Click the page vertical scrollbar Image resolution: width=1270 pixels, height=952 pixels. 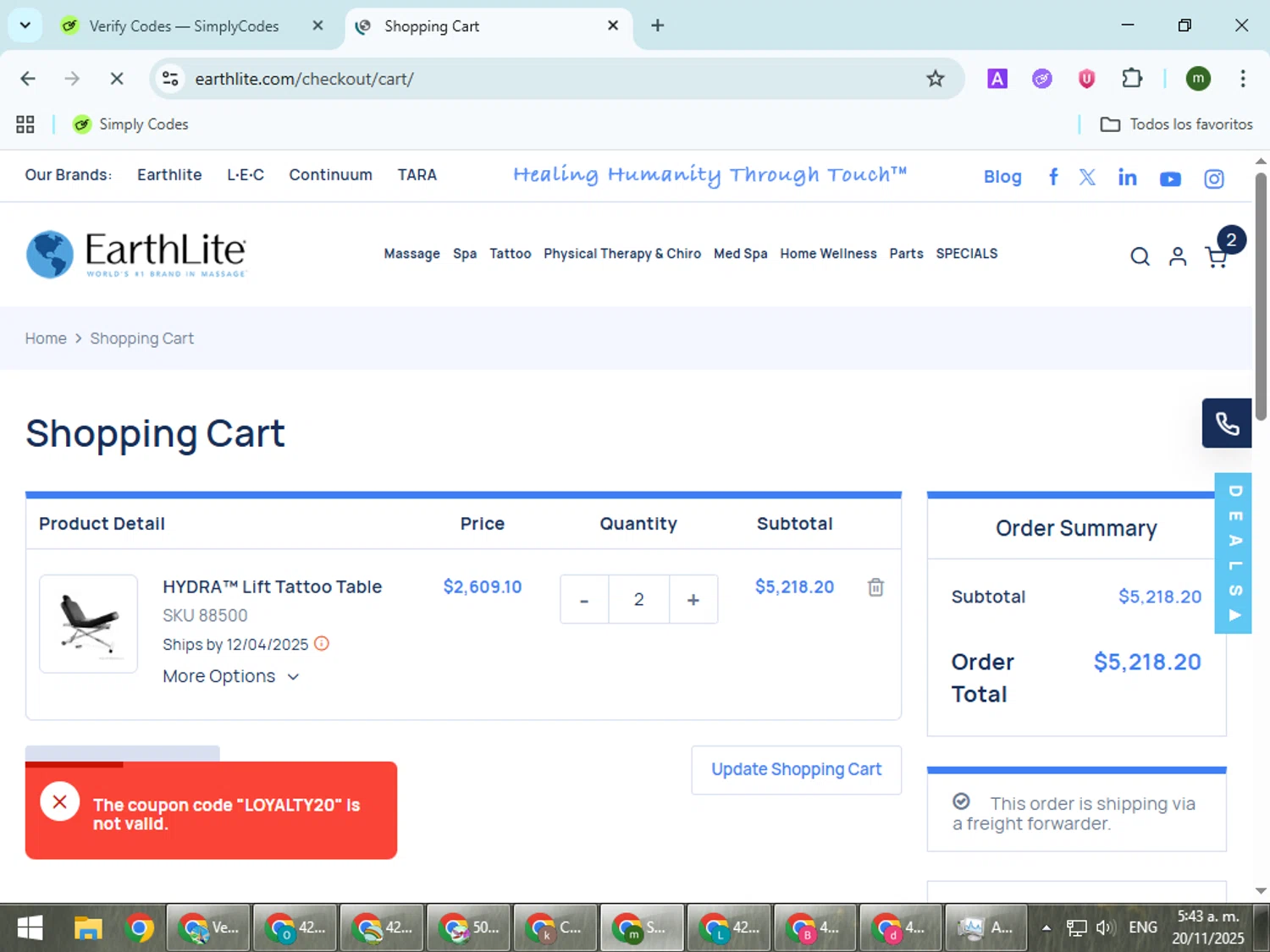(1261, 296)
